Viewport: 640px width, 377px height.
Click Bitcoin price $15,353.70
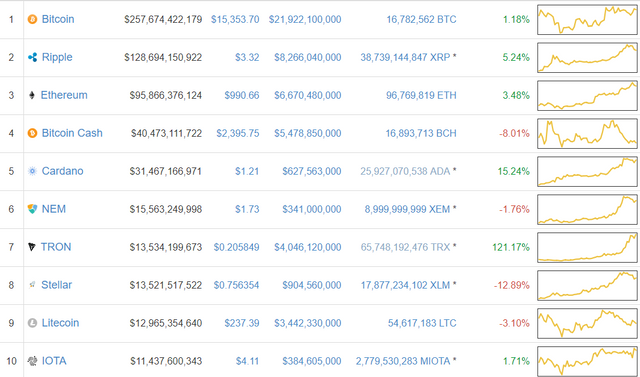coord(235,19)
